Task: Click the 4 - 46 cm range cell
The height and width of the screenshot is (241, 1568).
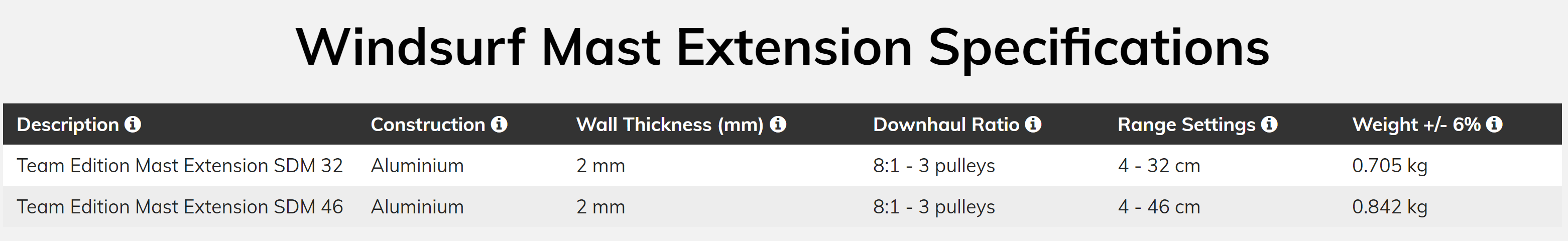Action: pyautogui.click(x=1159, y=207)
